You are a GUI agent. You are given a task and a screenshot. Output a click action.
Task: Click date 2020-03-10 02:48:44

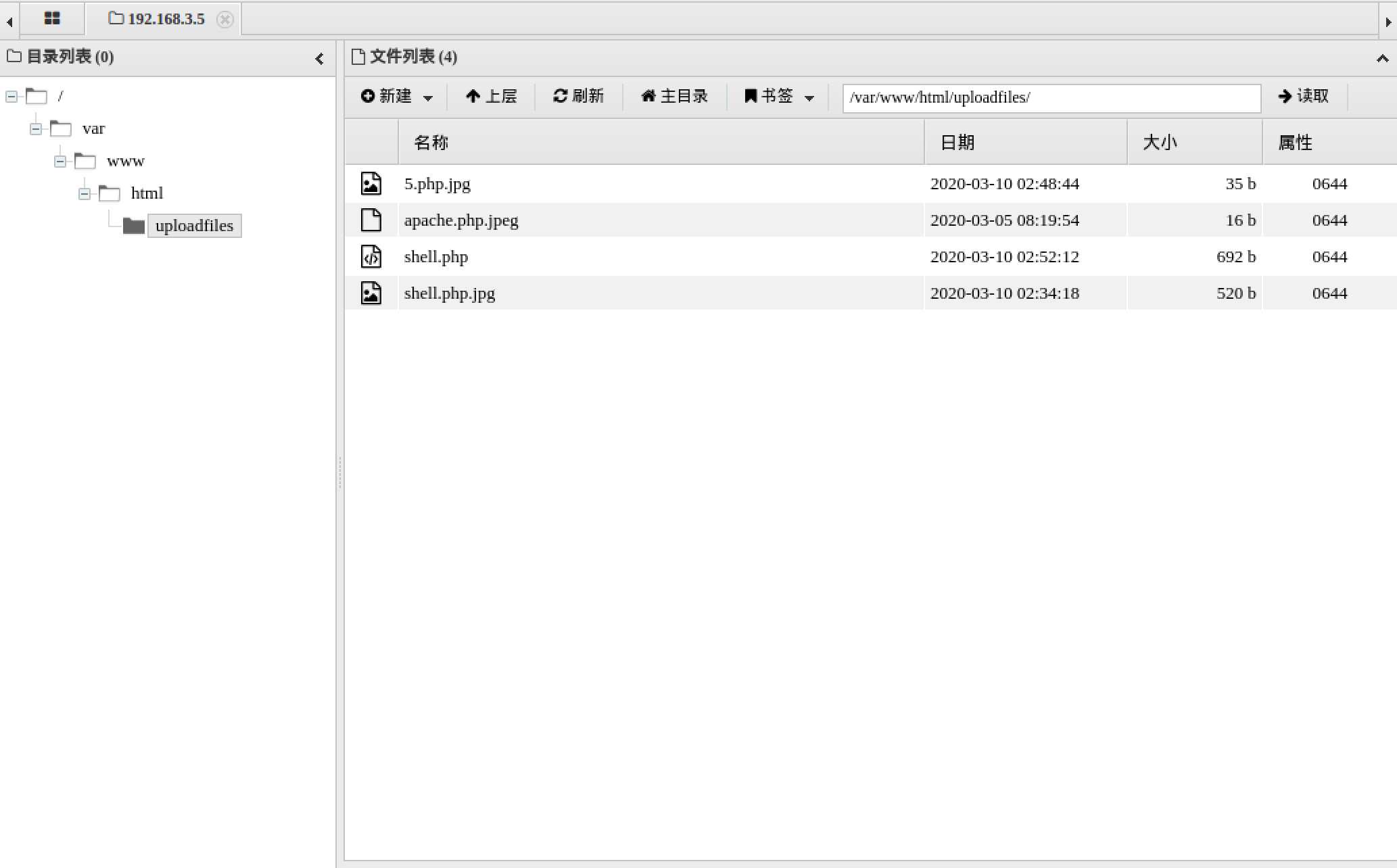click(x=1005, y=184)
